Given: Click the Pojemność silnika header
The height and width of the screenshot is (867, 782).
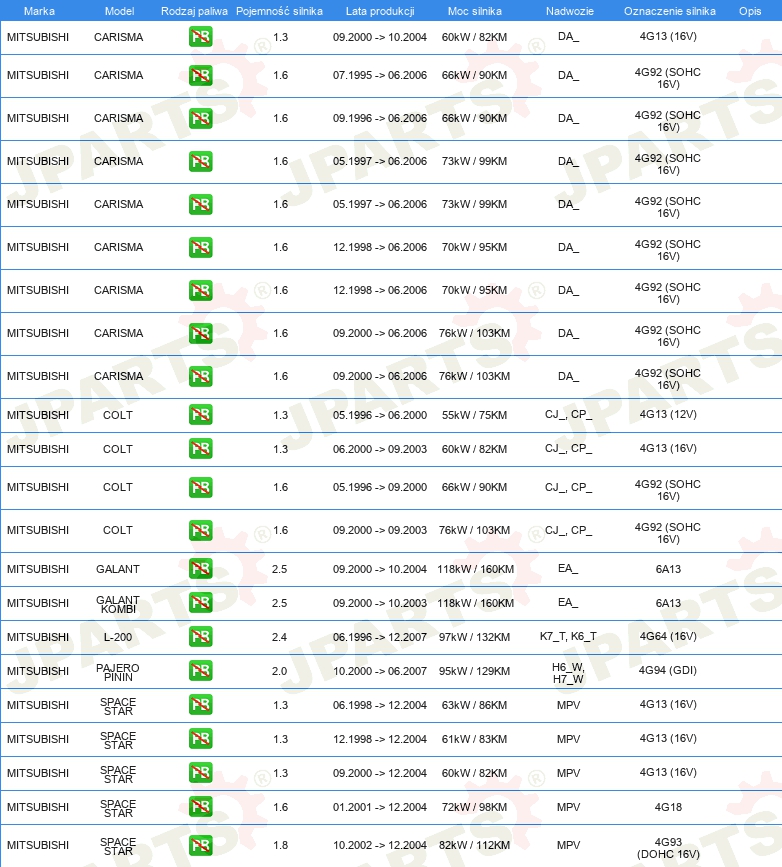Looking at the screenshot, I should click(279, 11).
